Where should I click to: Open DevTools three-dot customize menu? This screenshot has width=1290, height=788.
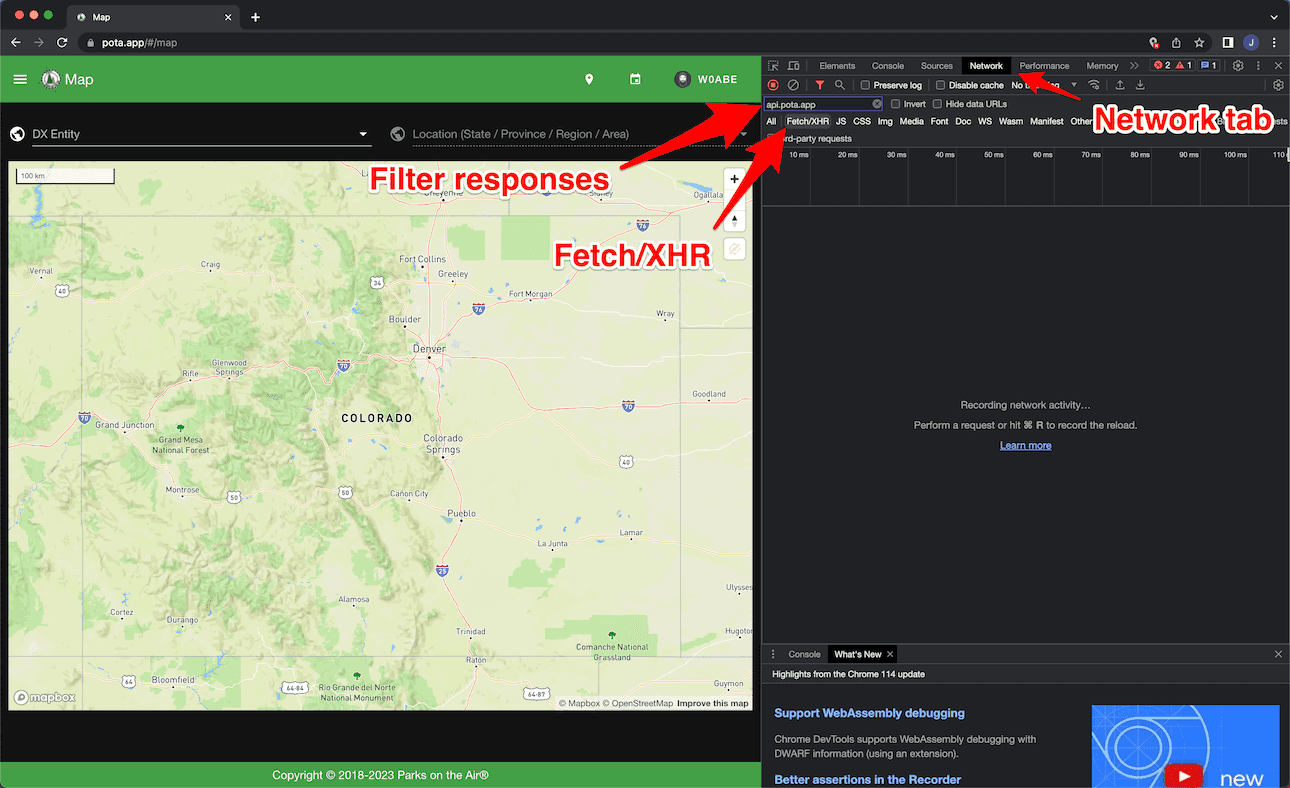[x=1258, y=66]
